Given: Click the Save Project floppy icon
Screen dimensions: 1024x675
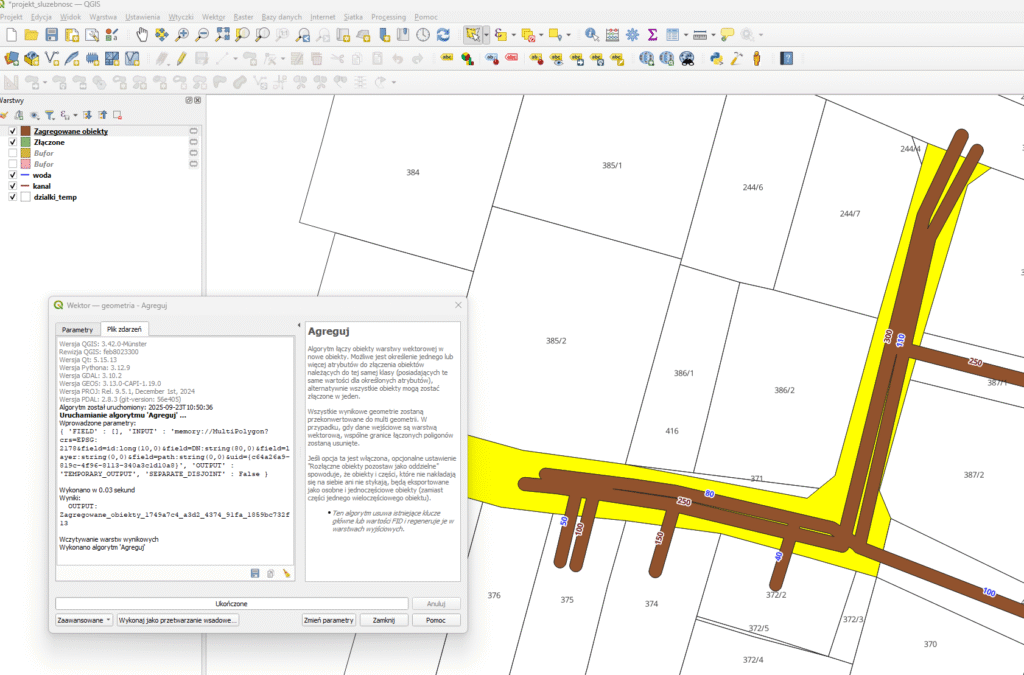Looking at the screenshot, I should (52, 35).
